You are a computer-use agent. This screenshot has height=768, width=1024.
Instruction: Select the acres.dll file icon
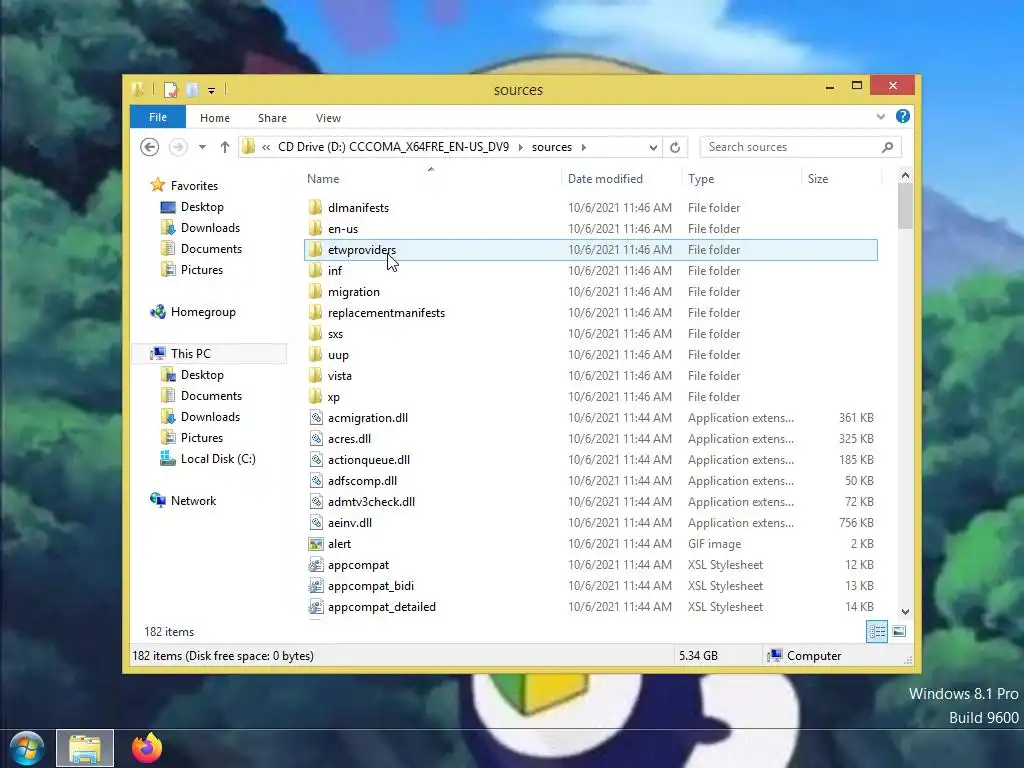point(316,439)
